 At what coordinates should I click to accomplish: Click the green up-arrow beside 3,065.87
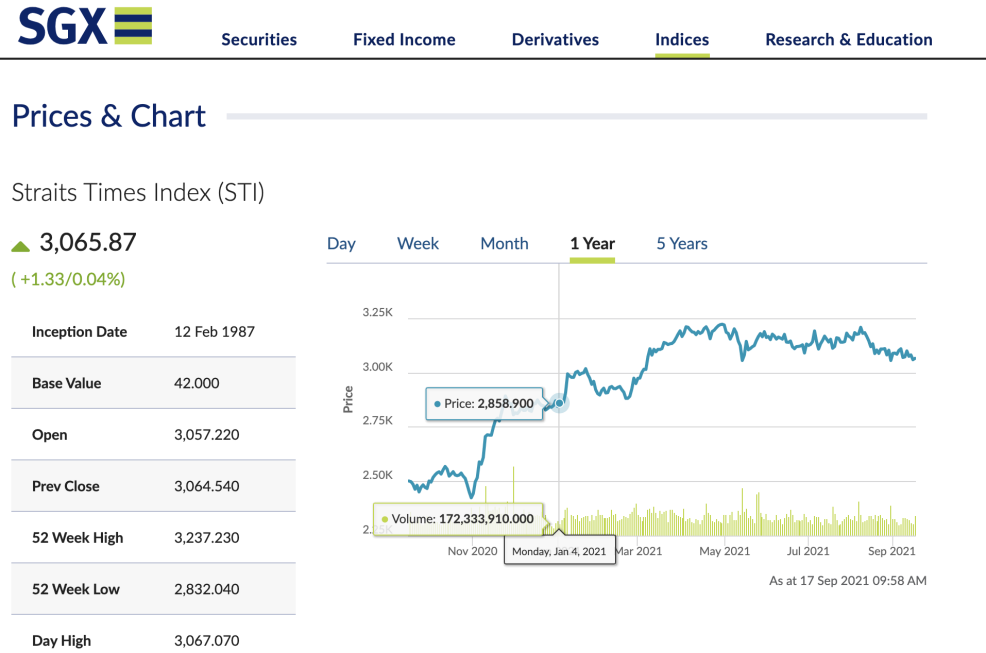(x=21, y=246)
